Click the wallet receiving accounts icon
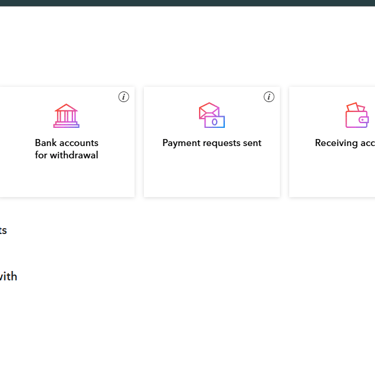 (x=357, y=115)
